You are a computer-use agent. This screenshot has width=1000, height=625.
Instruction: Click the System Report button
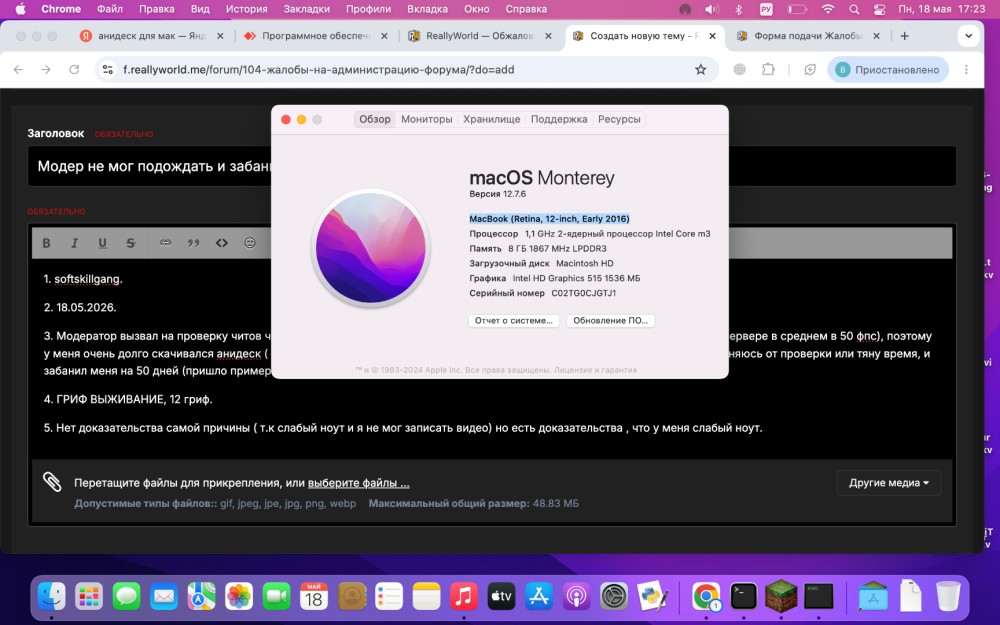tap(513, 321)
